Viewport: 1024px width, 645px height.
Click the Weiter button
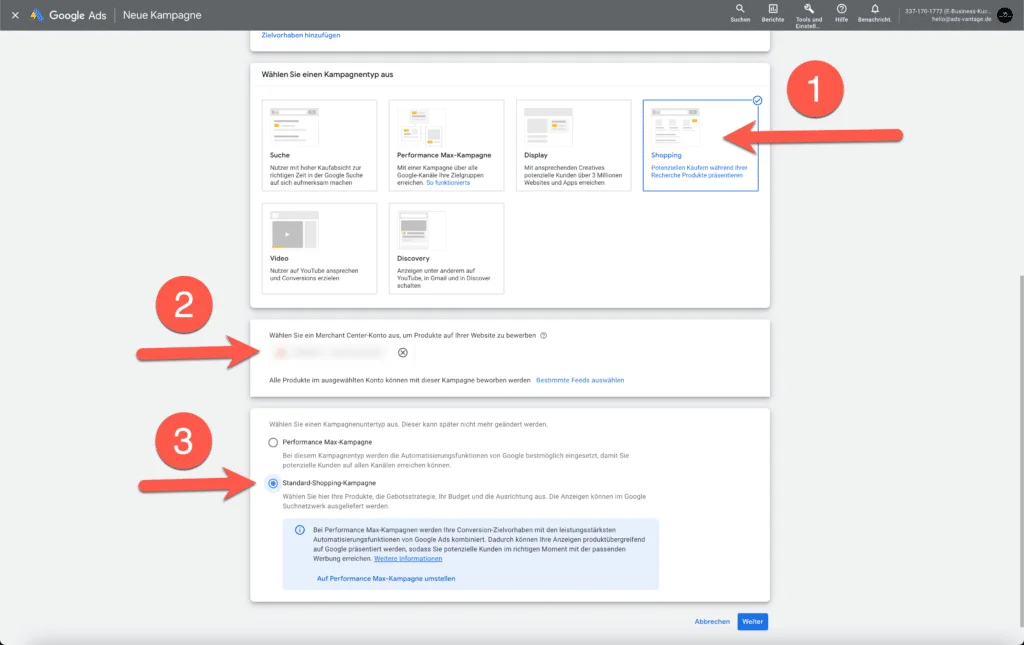(752, 621)
